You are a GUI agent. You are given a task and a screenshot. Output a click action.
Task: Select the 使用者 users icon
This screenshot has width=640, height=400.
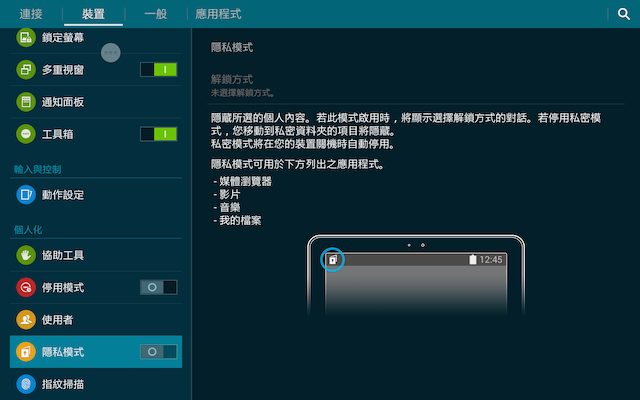point(26,320)
